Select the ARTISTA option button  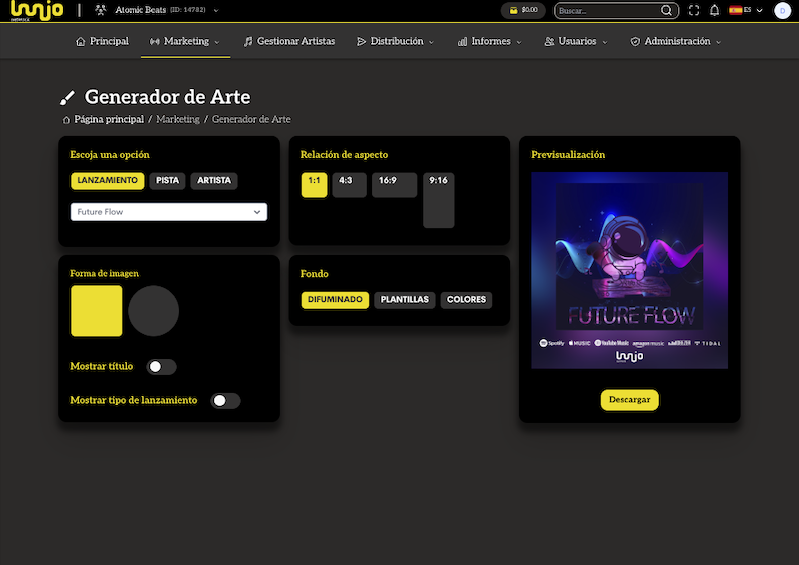click(214, 181)
